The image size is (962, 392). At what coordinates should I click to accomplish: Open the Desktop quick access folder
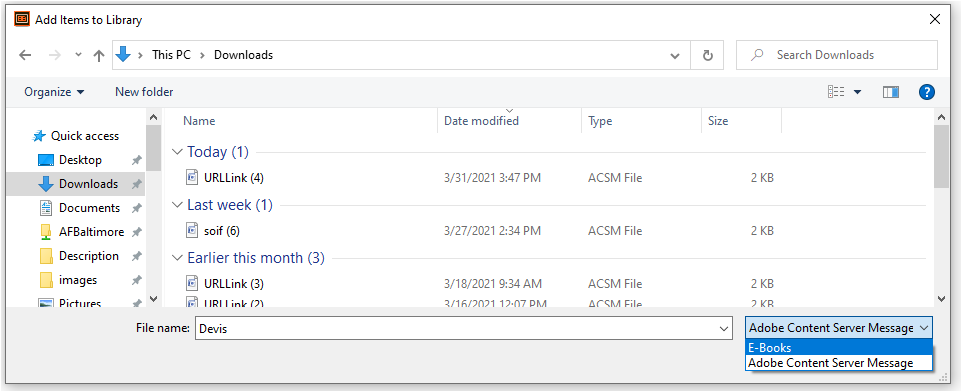(x=80, y=160)
